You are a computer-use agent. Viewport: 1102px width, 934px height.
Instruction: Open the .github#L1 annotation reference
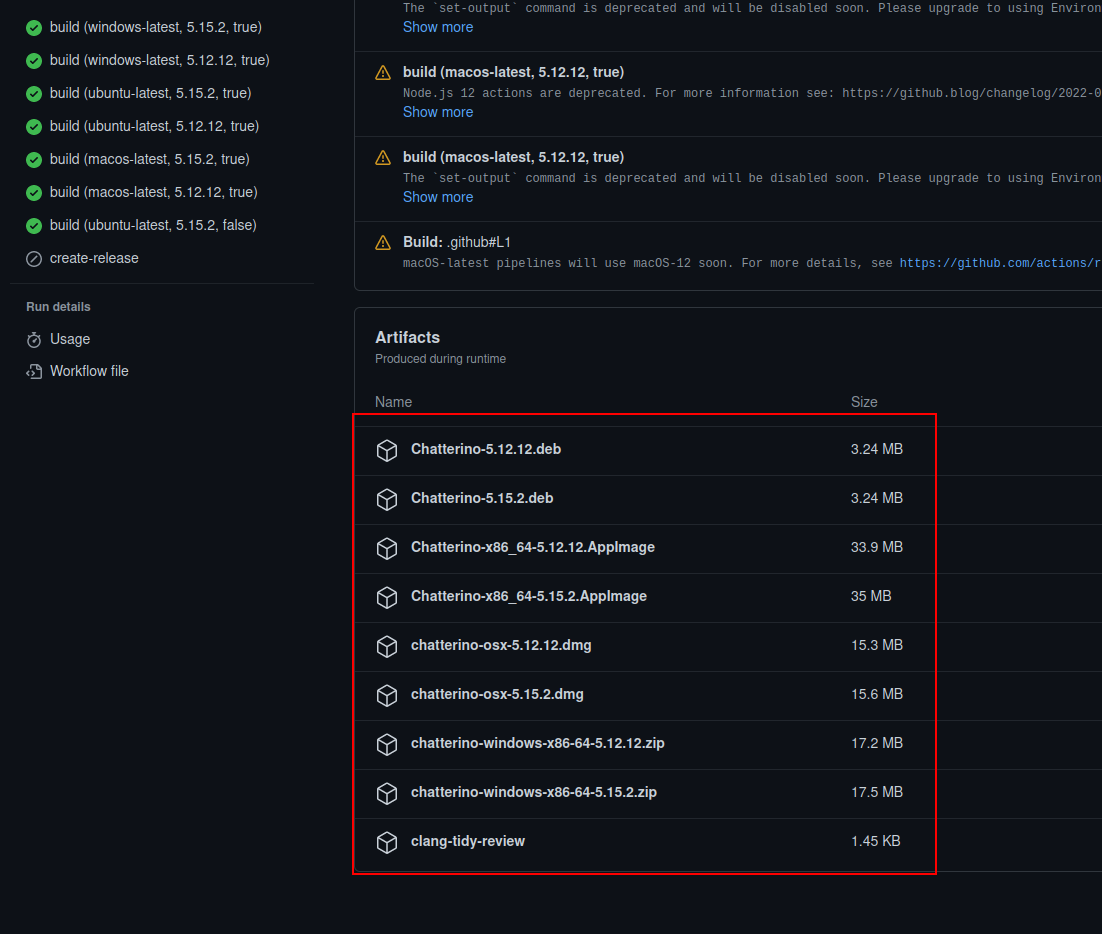479,242
